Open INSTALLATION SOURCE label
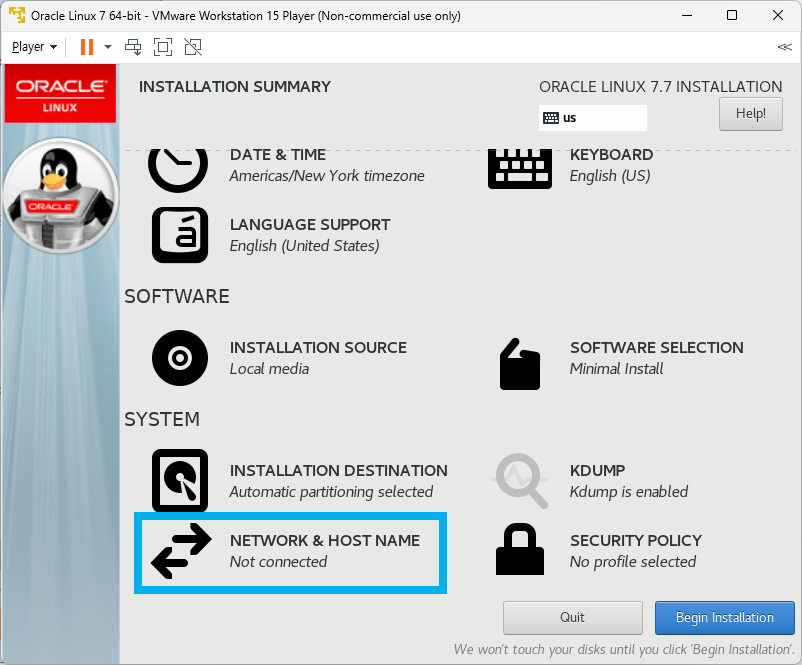Image resolution: width=802 pixels, height=665 pixels. click(x=318, y=347)
